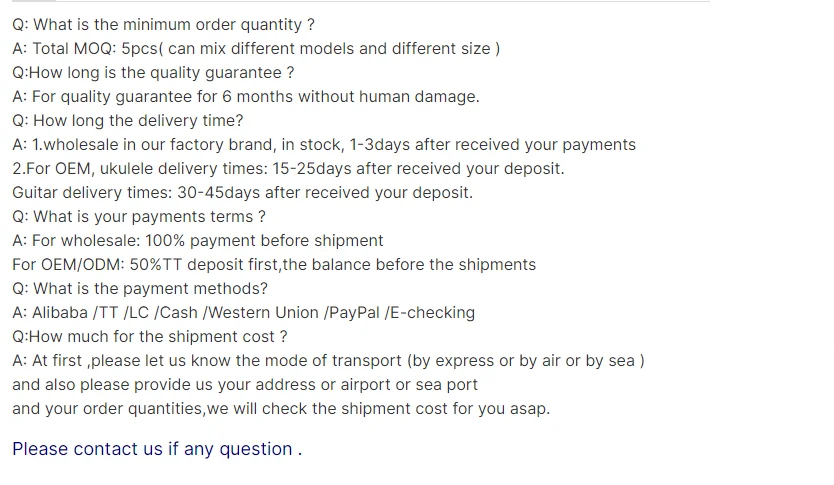Click the minimum order quantity question
834x485 pixels.
(x=163, y=24)
